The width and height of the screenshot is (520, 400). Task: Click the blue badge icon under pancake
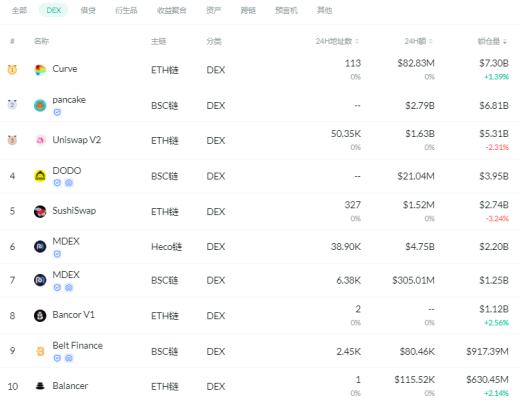(x=57, y=112)
